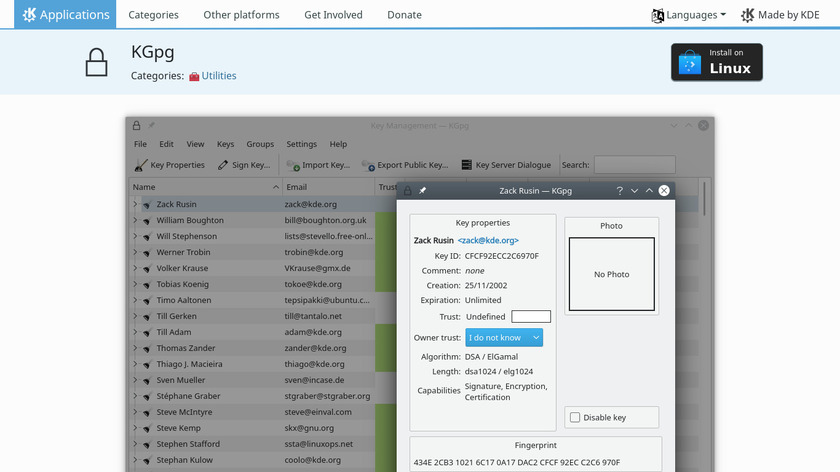The height and width of the screenshot is (472, 840).
Task: Sort by the Name column header
Action: click(206, 187)
